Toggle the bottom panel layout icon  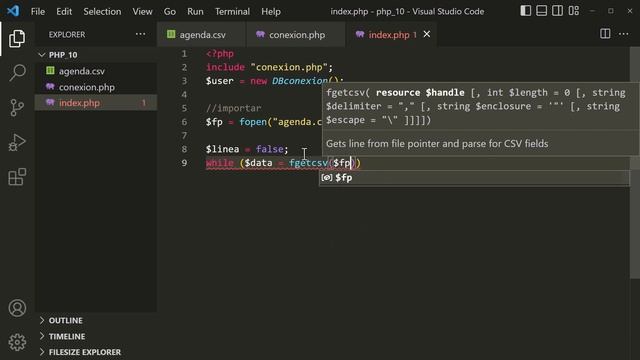(x=542, y=11)
